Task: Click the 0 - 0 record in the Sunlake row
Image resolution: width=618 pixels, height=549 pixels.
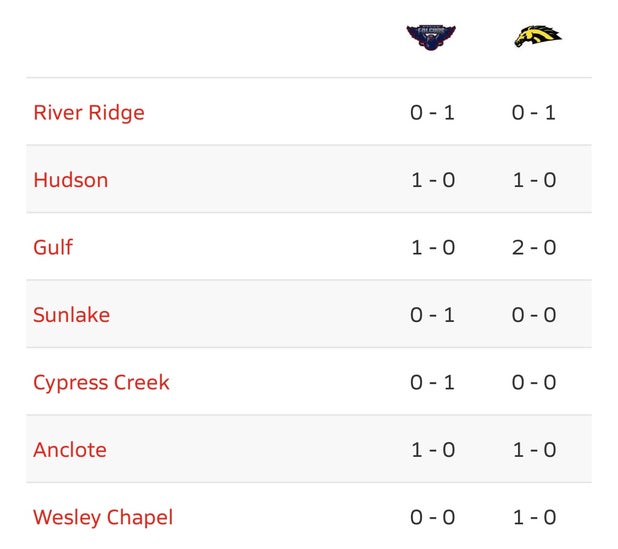Action: 534,315
